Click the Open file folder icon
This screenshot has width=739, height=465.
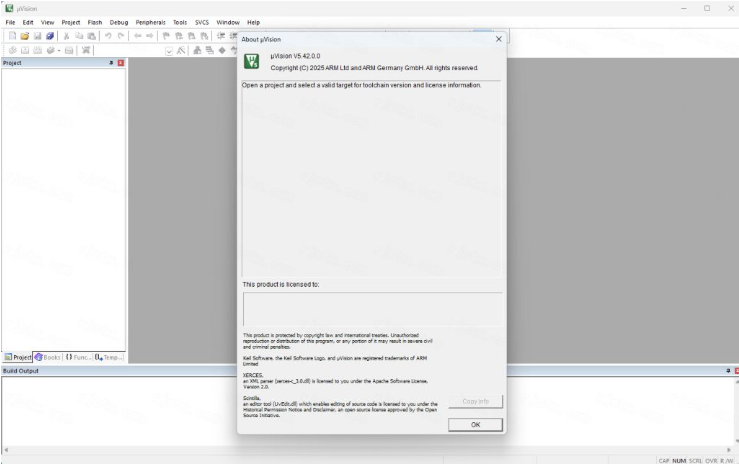(x=25, y=36)
